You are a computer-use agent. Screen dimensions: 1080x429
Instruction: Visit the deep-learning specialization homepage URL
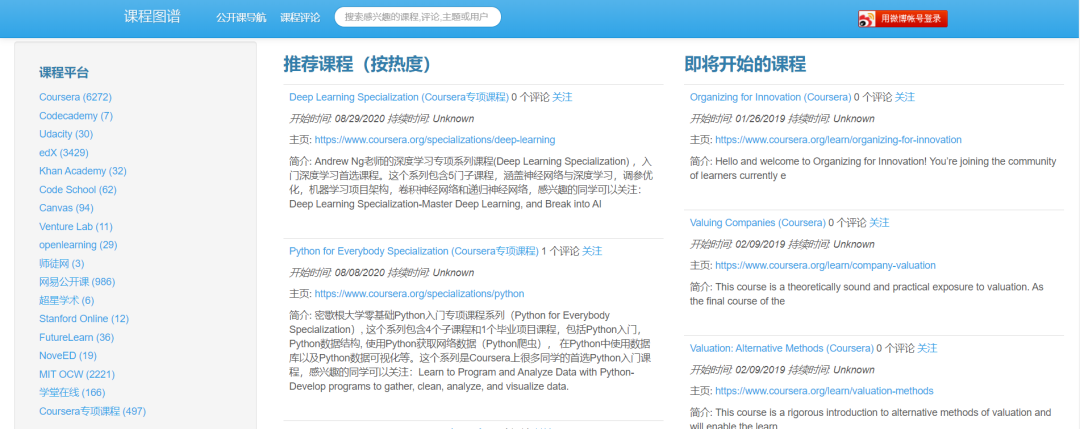(435, 140)
